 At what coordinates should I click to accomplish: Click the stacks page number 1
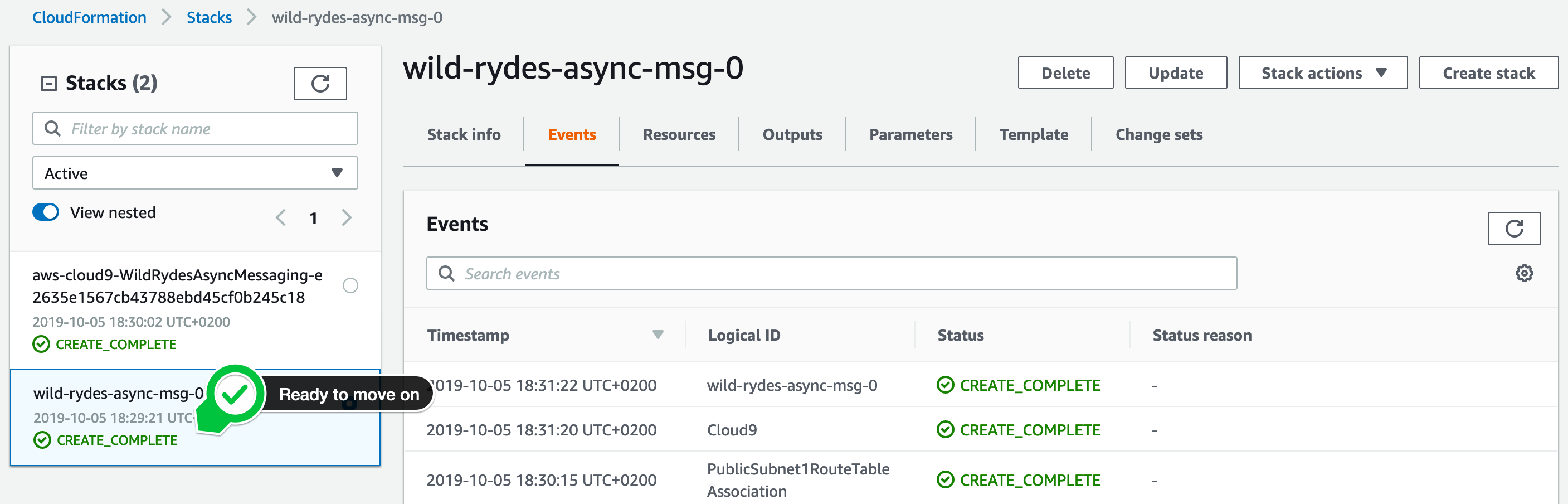[314, 218]
